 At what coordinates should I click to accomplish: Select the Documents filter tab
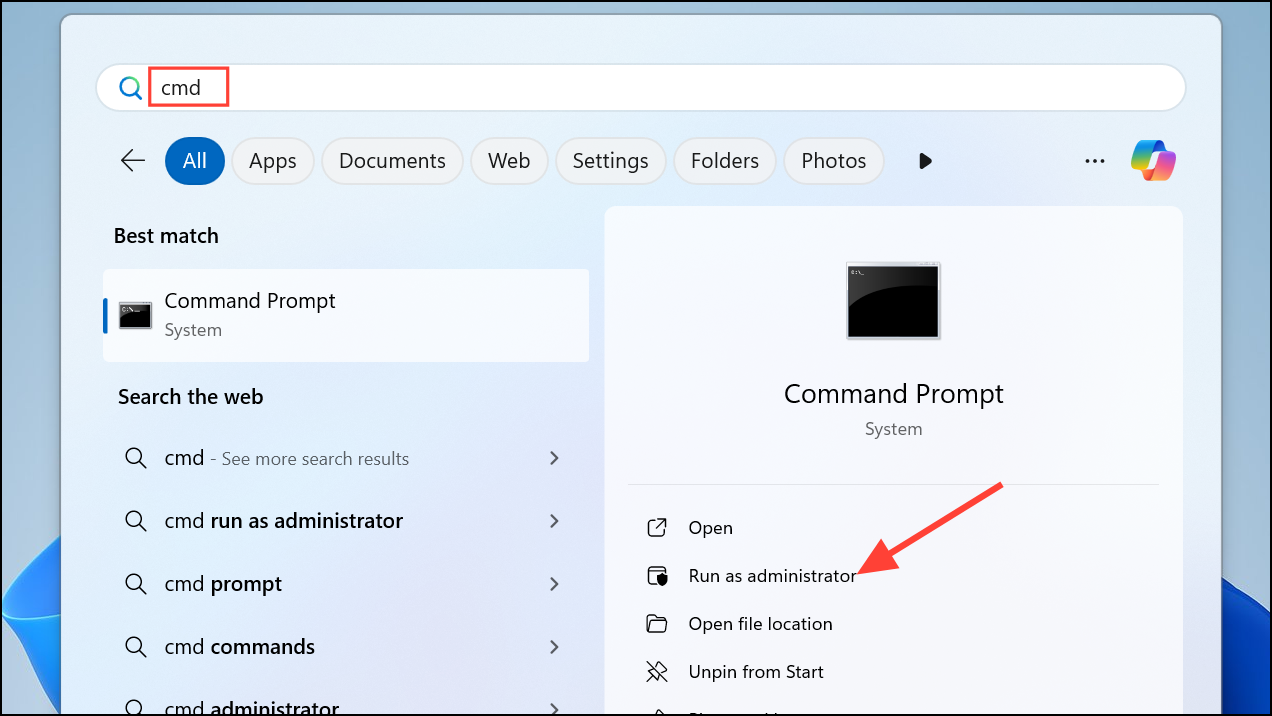click(392, 161)
